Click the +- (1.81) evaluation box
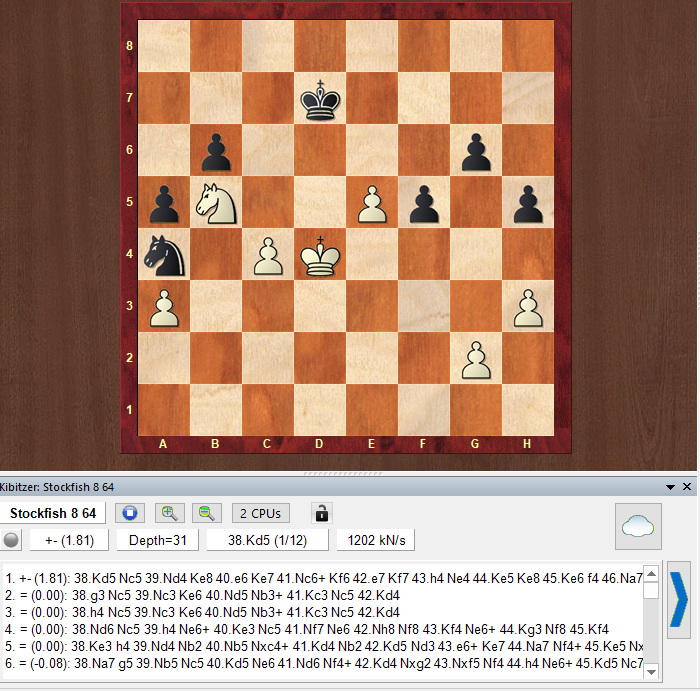The width and height of the screenshot is (700, 691). [x=69, y=540]
